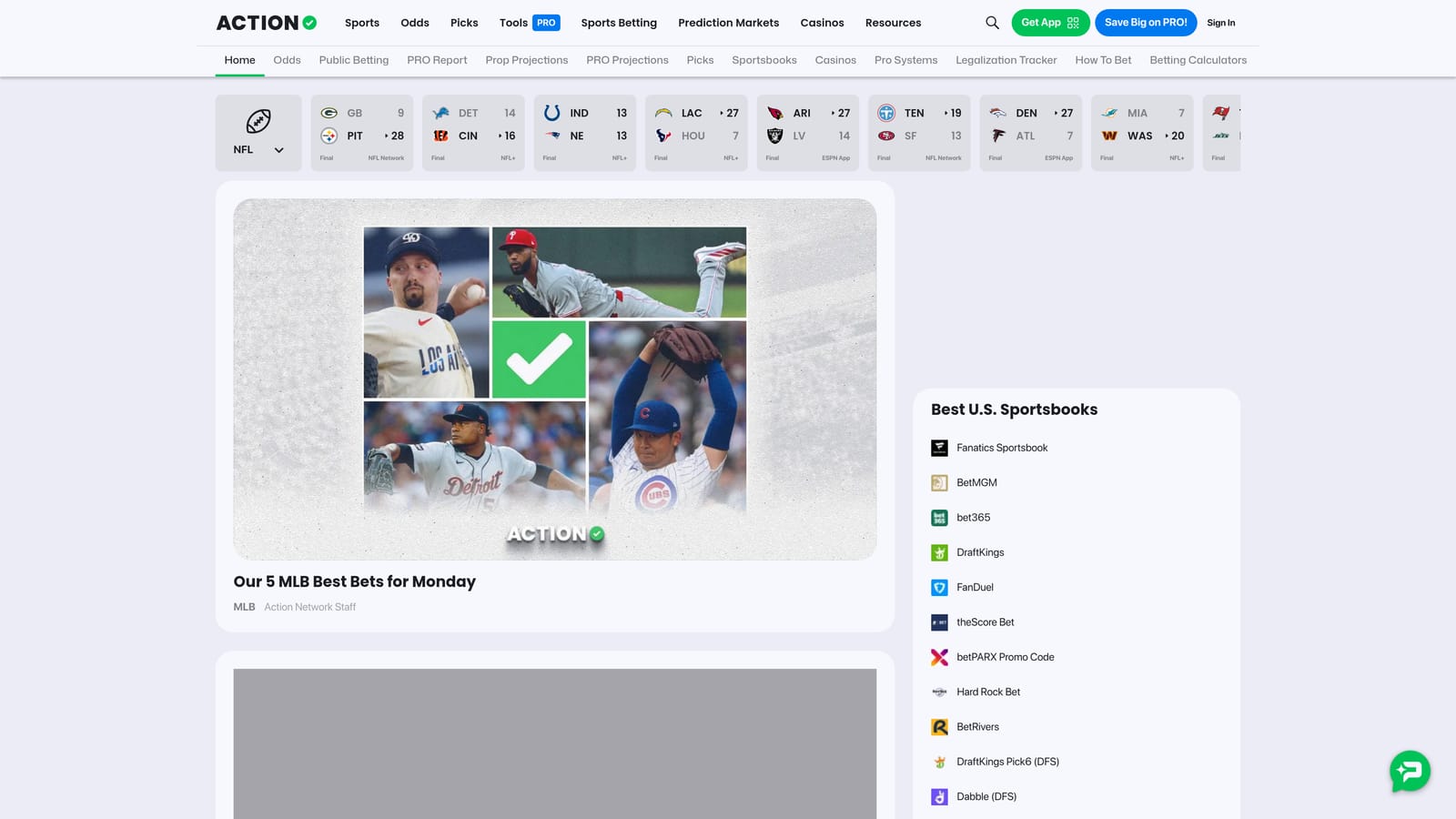The width and height of the screenshot is (1456, 819).
Task: Open article Our 5 MLB Best Bets for Monday
Action: tap(354, 581)
